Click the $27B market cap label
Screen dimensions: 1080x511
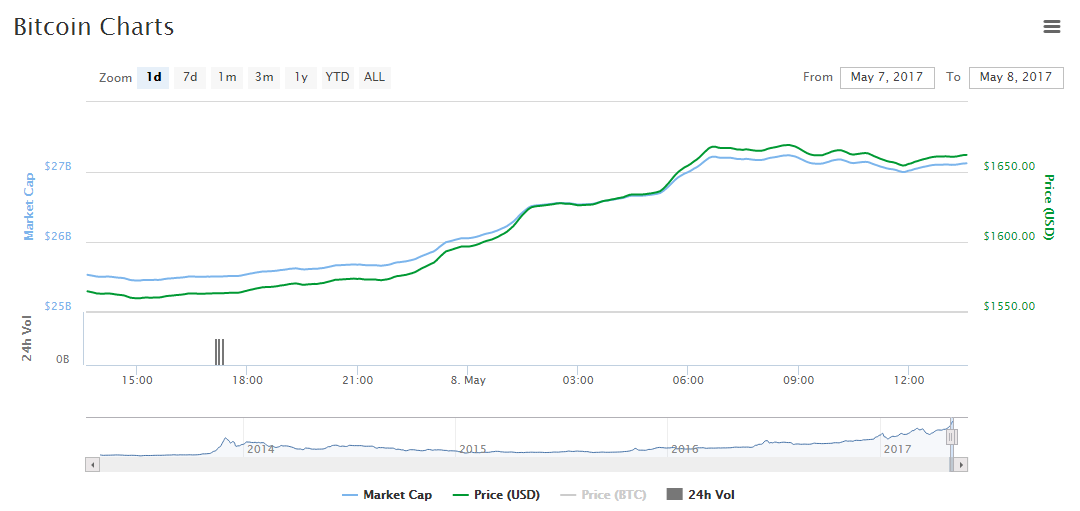58,167
